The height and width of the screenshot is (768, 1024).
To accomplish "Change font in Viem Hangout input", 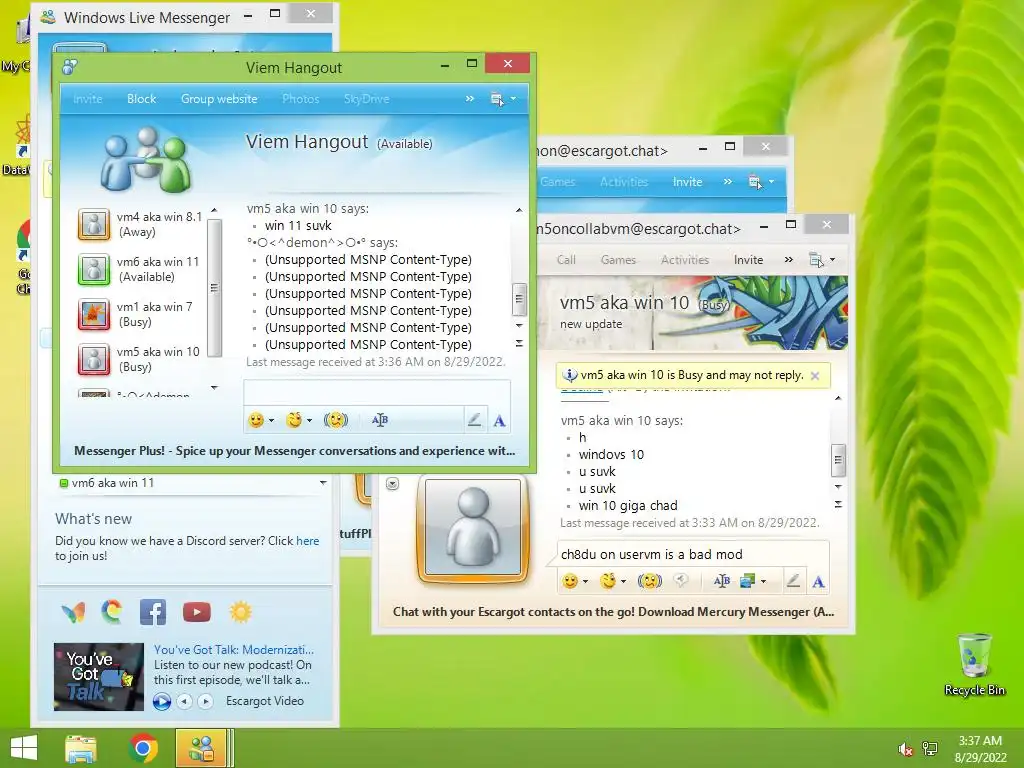I will pos(499,421).
